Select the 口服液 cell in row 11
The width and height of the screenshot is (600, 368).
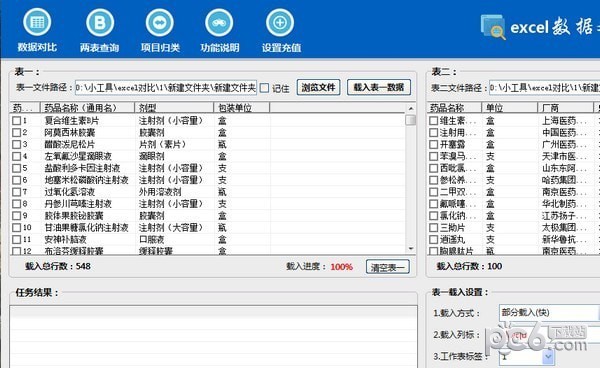[152, 239]
